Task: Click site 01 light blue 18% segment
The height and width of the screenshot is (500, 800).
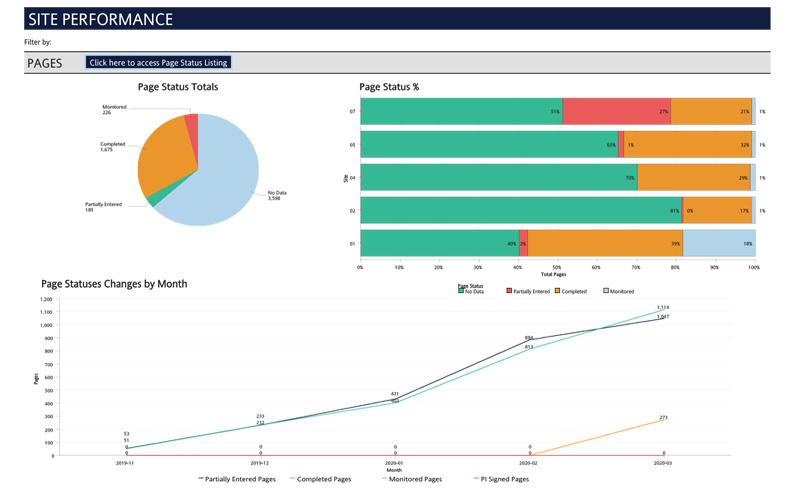Action: coord(718,244)
